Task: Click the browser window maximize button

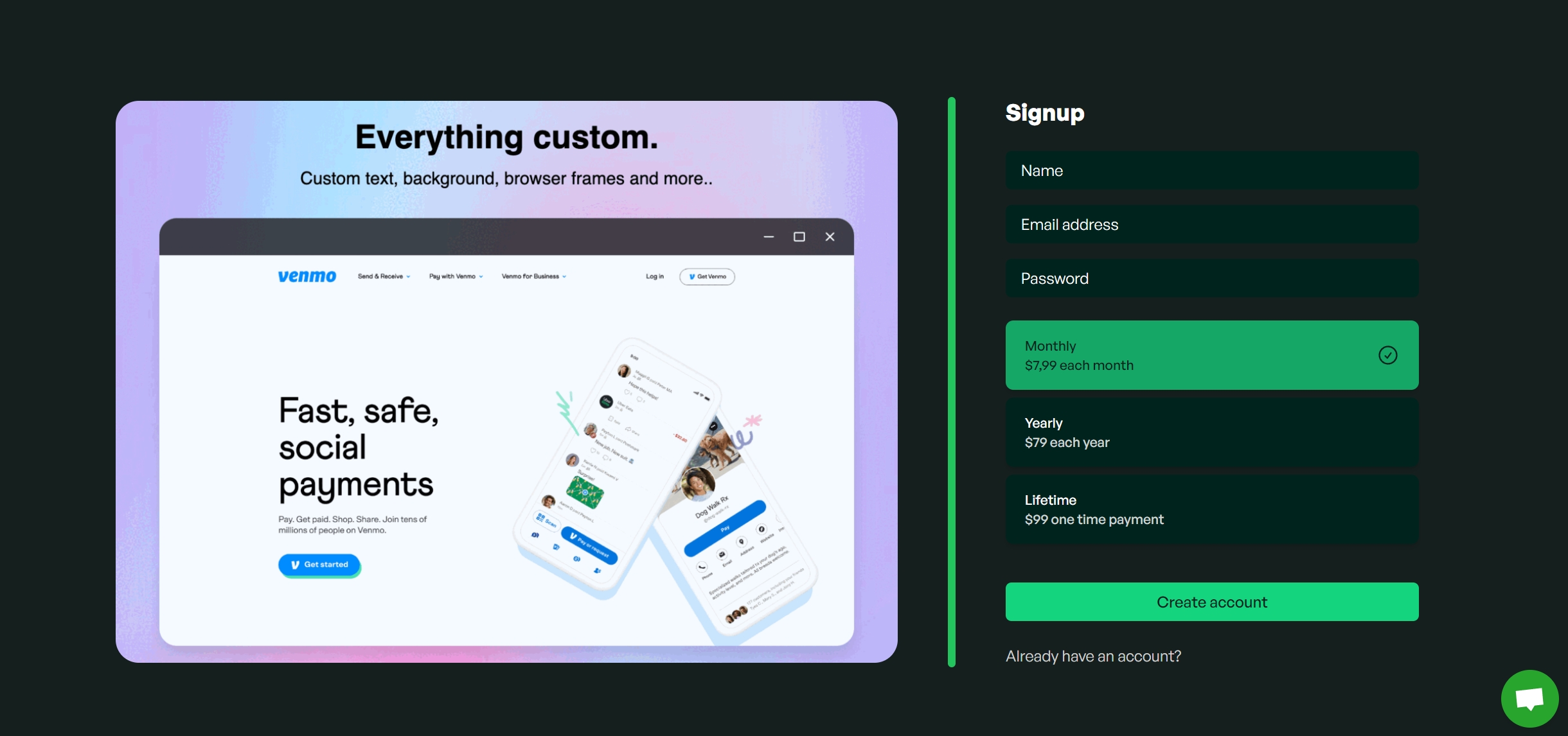Action: [799, 237]
